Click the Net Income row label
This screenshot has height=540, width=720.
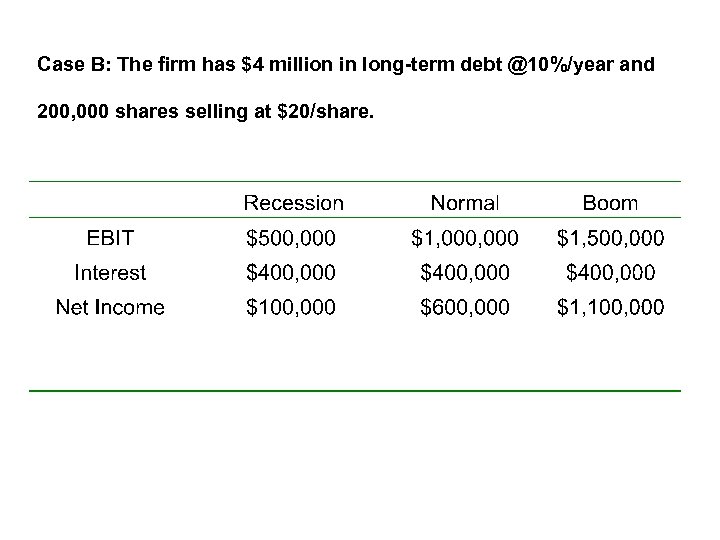click(x=110, y=307)
